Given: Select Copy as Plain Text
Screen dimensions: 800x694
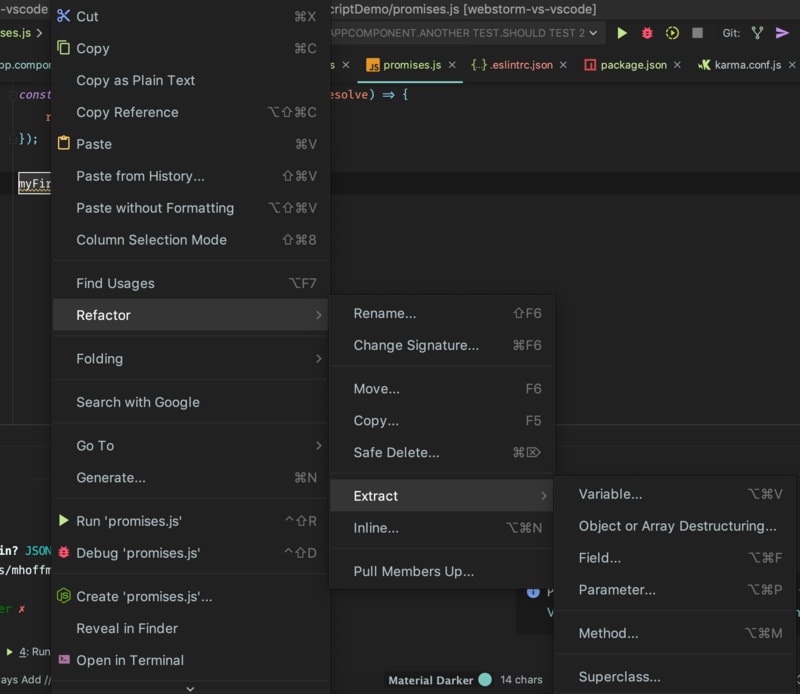Looking at the screenshot, I should [191, 80].
